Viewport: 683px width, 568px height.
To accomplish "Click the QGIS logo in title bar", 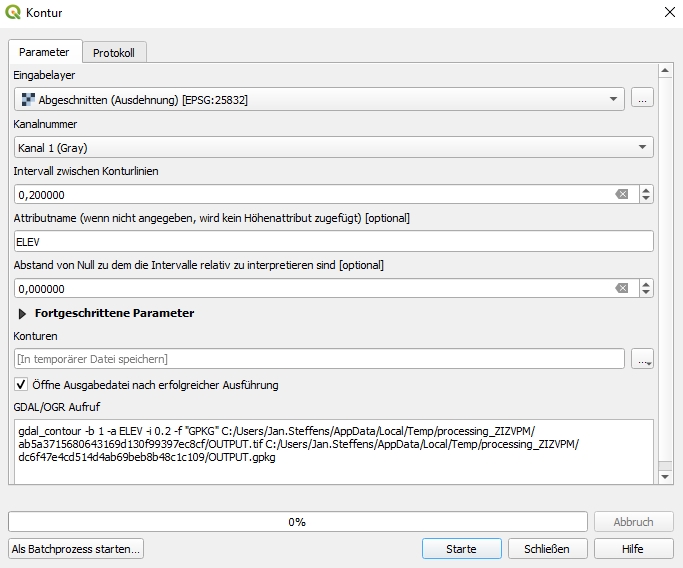I will coord(13,12).
